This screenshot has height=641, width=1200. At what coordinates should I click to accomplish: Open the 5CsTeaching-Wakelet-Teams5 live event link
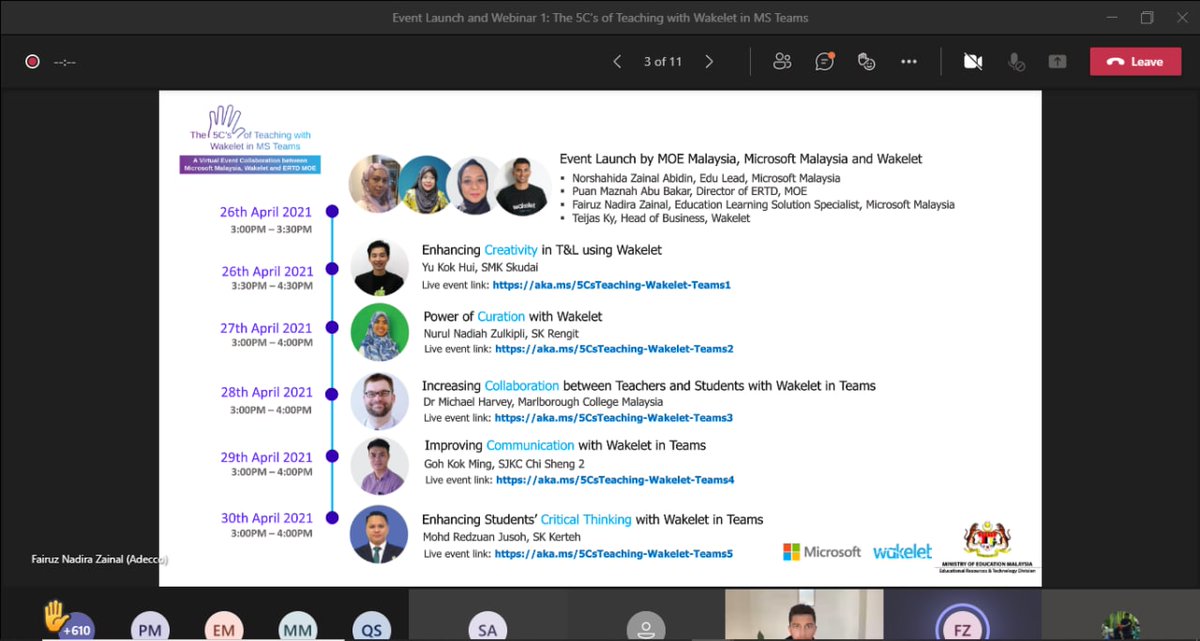[x=613, y=554]
